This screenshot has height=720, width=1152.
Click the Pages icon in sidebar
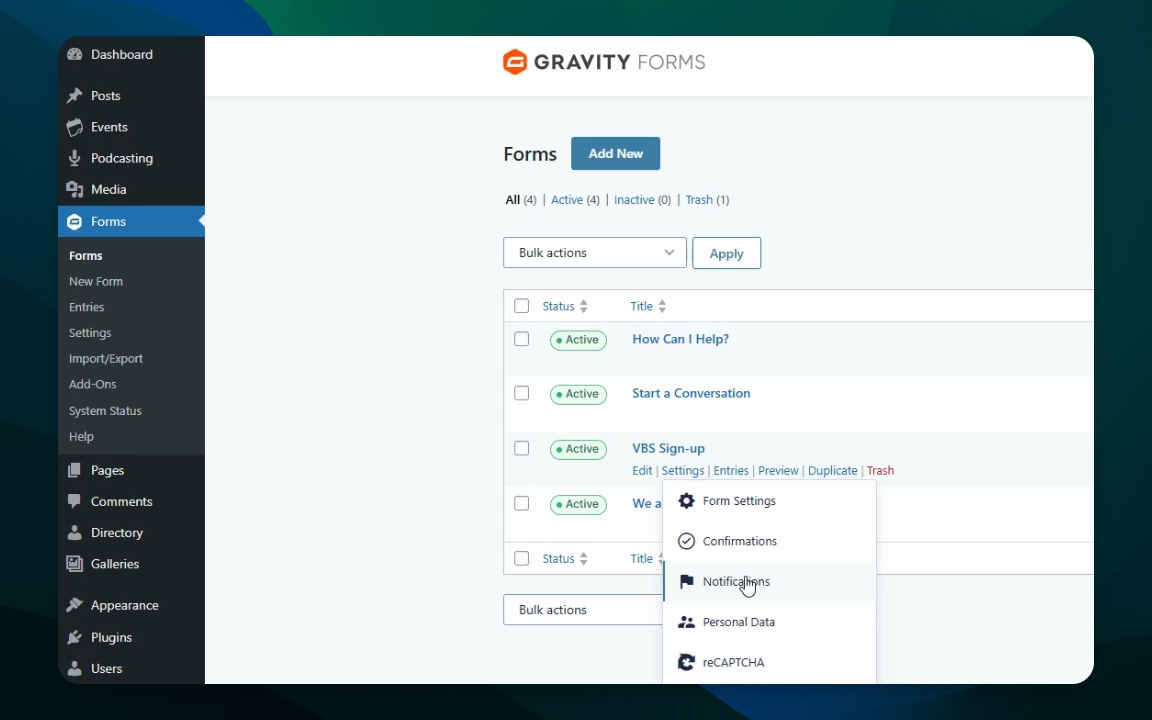pos(74,470)
